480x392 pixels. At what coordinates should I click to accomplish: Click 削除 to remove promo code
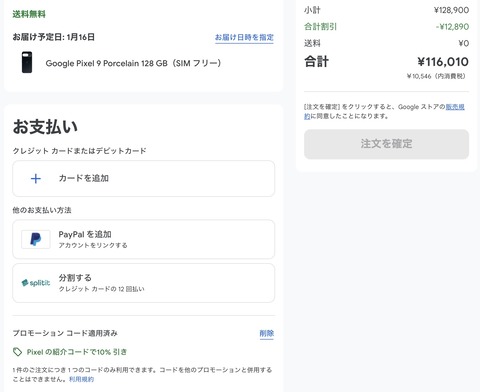point(267,333)
